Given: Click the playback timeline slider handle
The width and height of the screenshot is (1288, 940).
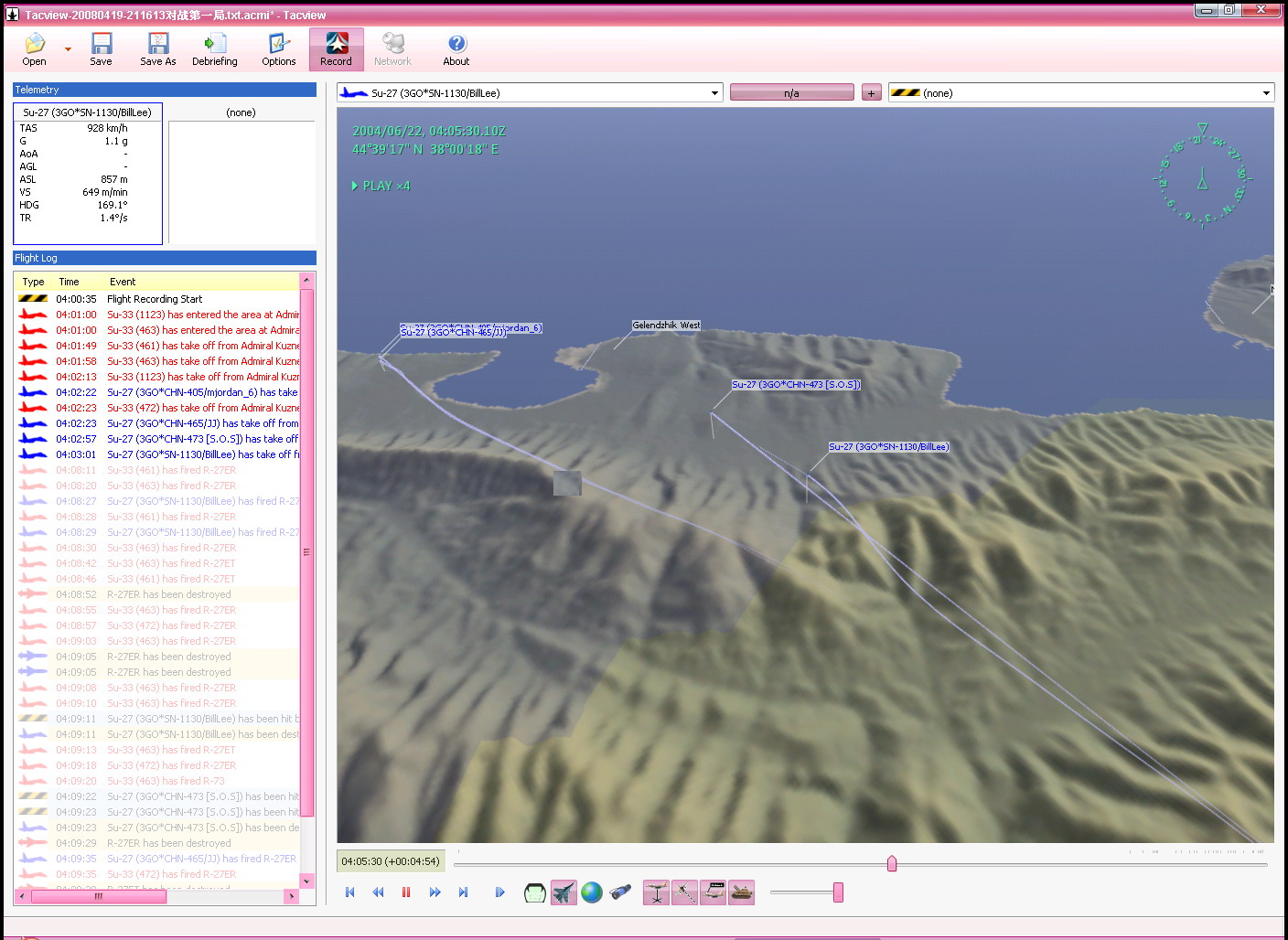Looking at the screenshot, I should tap(892, 863).
